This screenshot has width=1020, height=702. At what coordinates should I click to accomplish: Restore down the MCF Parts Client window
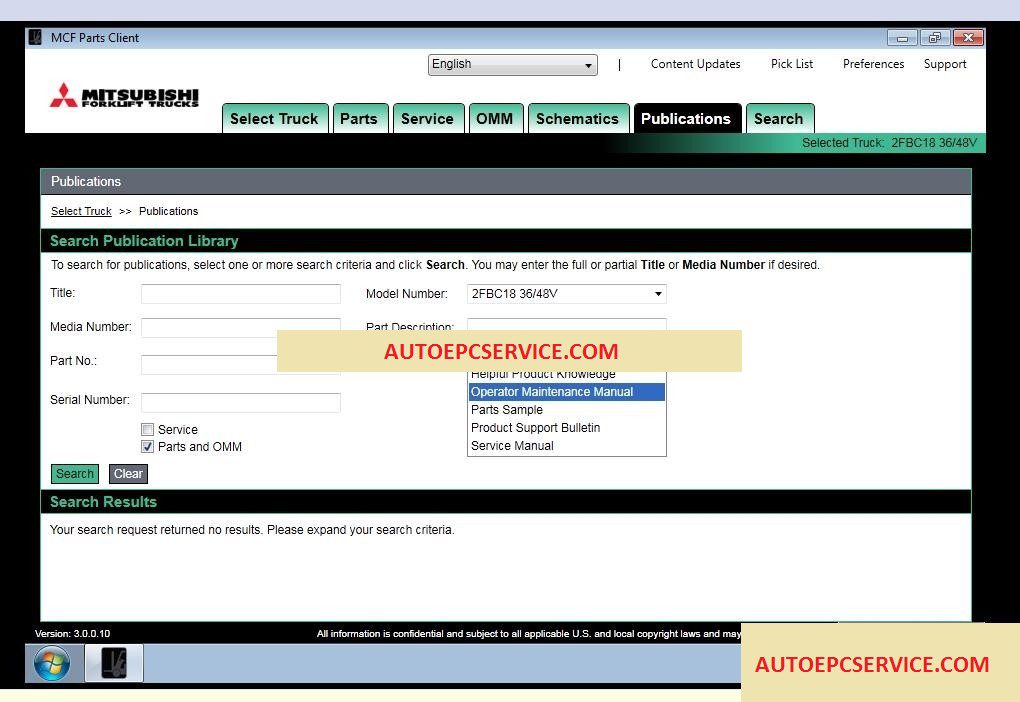point(935,38)
